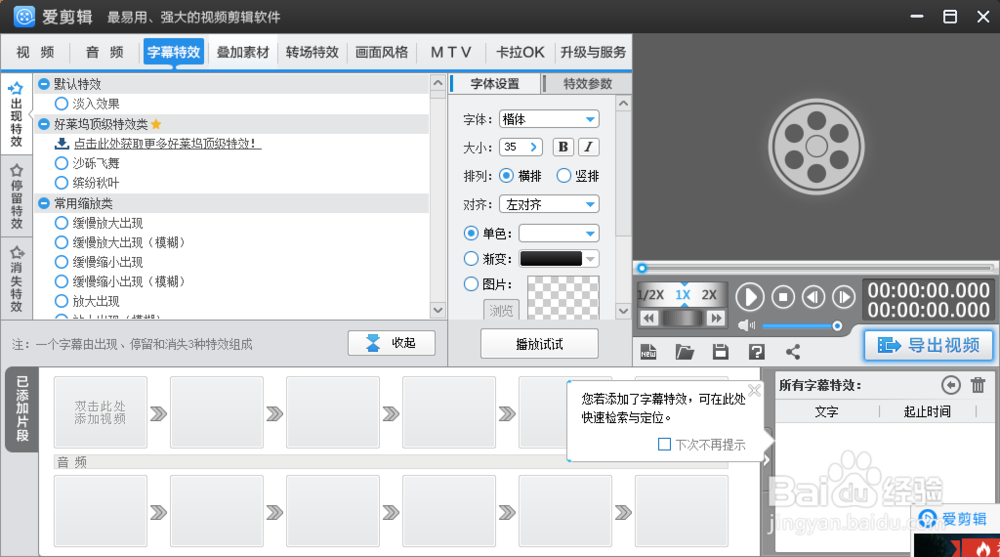Close the subtitle hint tooltip
Image resolution: width=1000 pixels, height=557 pixels.
pyautogui.click(x=754, y=390)
